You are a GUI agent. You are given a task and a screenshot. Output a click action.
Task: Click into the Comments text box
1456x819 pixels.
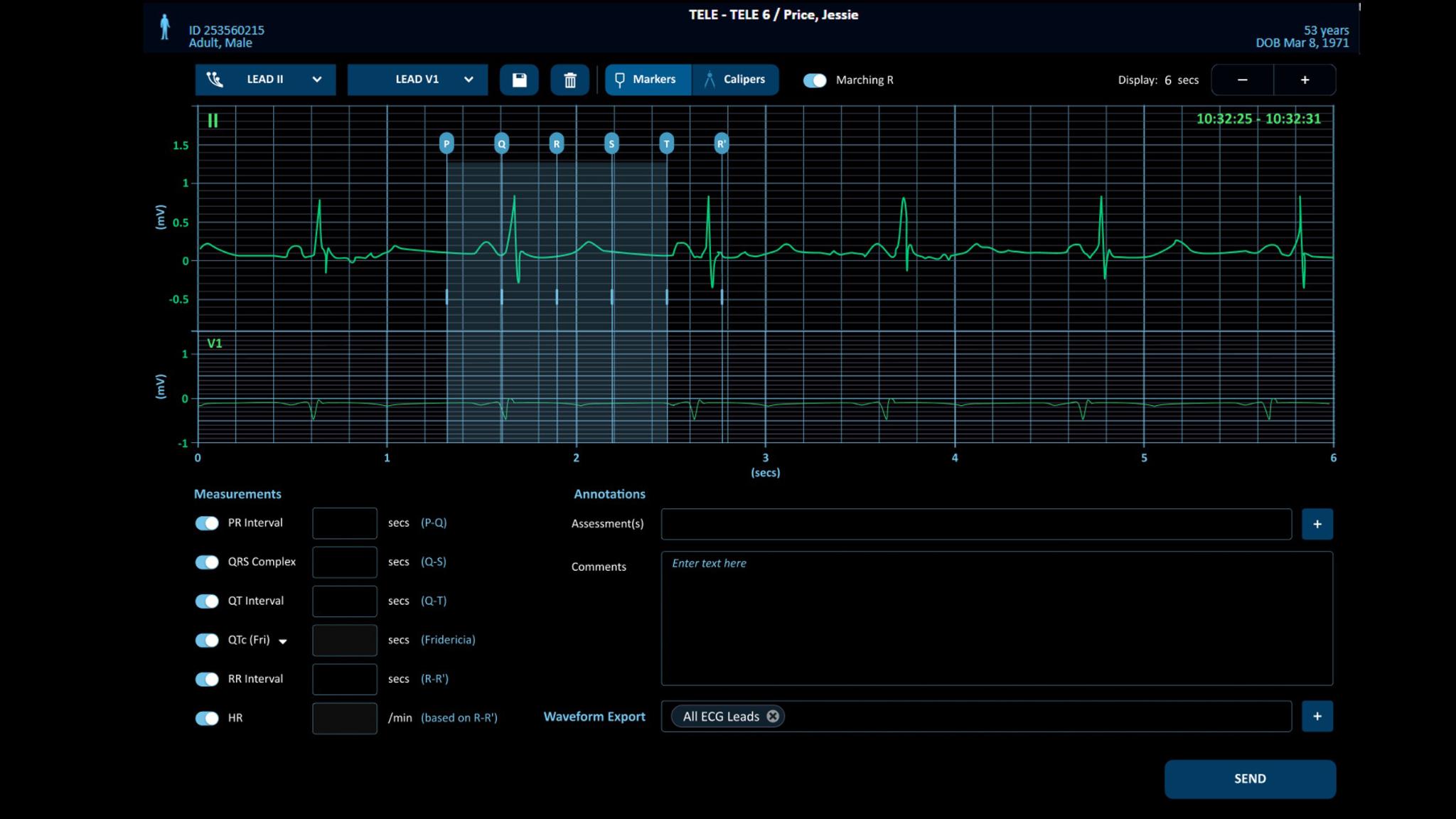click(996, 618)
